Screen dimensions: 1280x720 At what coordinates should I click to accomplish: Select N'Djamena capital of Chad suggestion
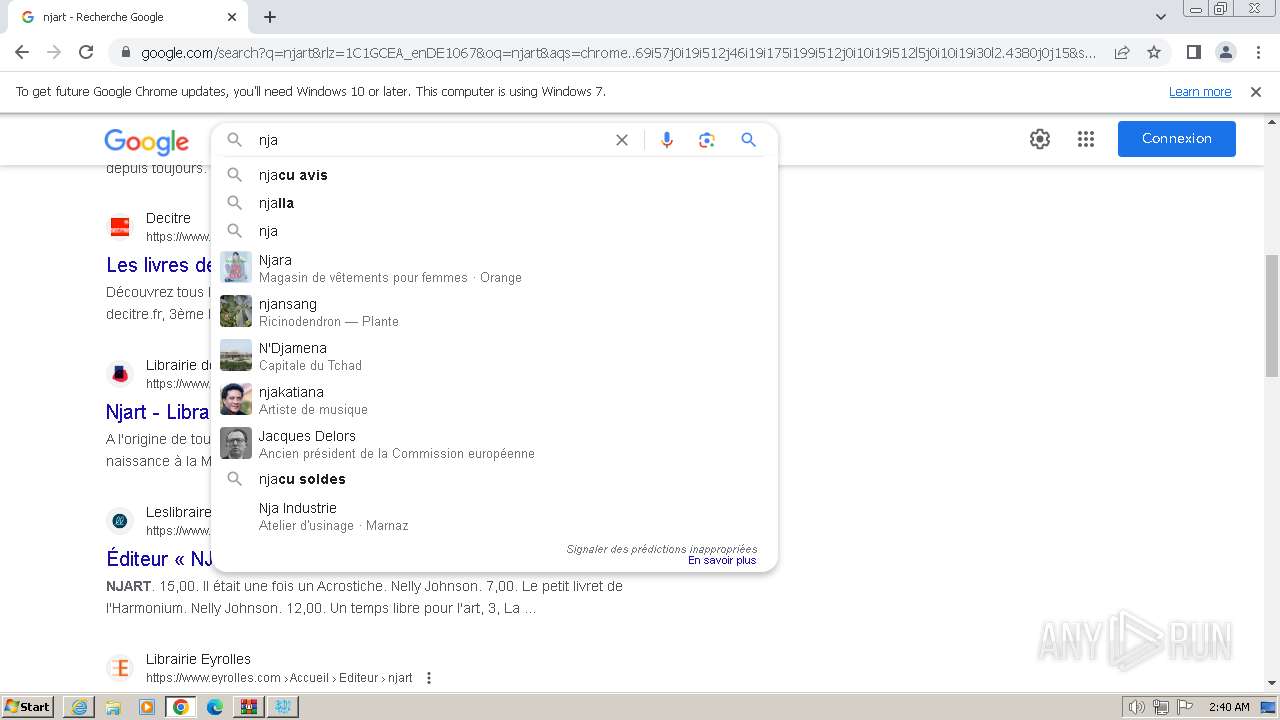[x=494, y=356]
